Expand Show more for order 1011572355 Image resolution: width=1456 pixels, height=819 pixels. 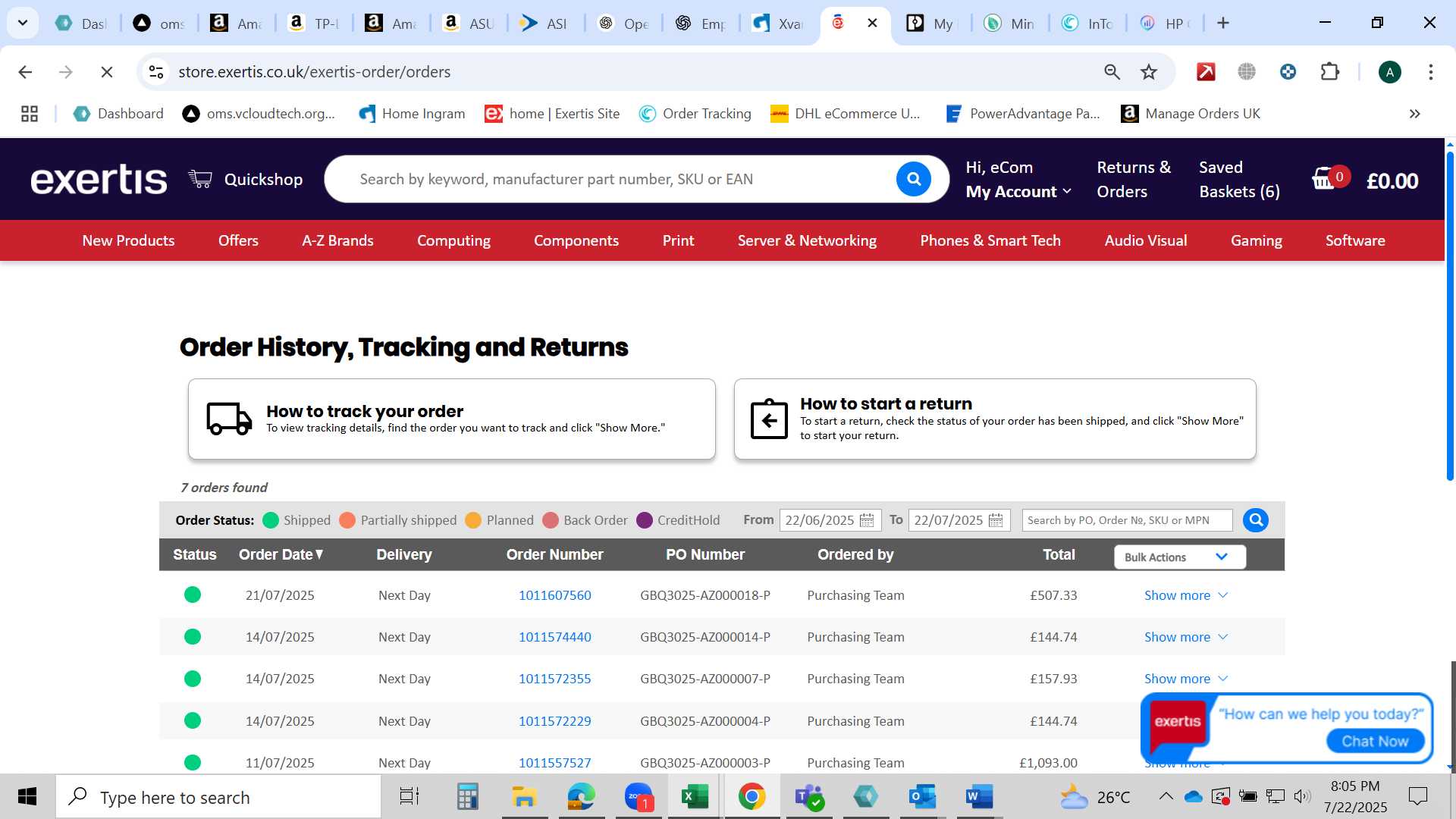[1185, 679]
